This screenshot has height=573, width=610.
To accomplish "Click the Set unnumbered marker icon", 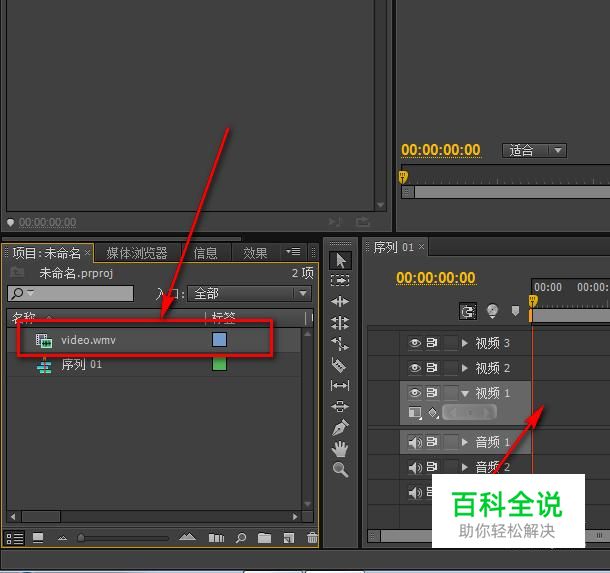I will [x=515, y=311].
